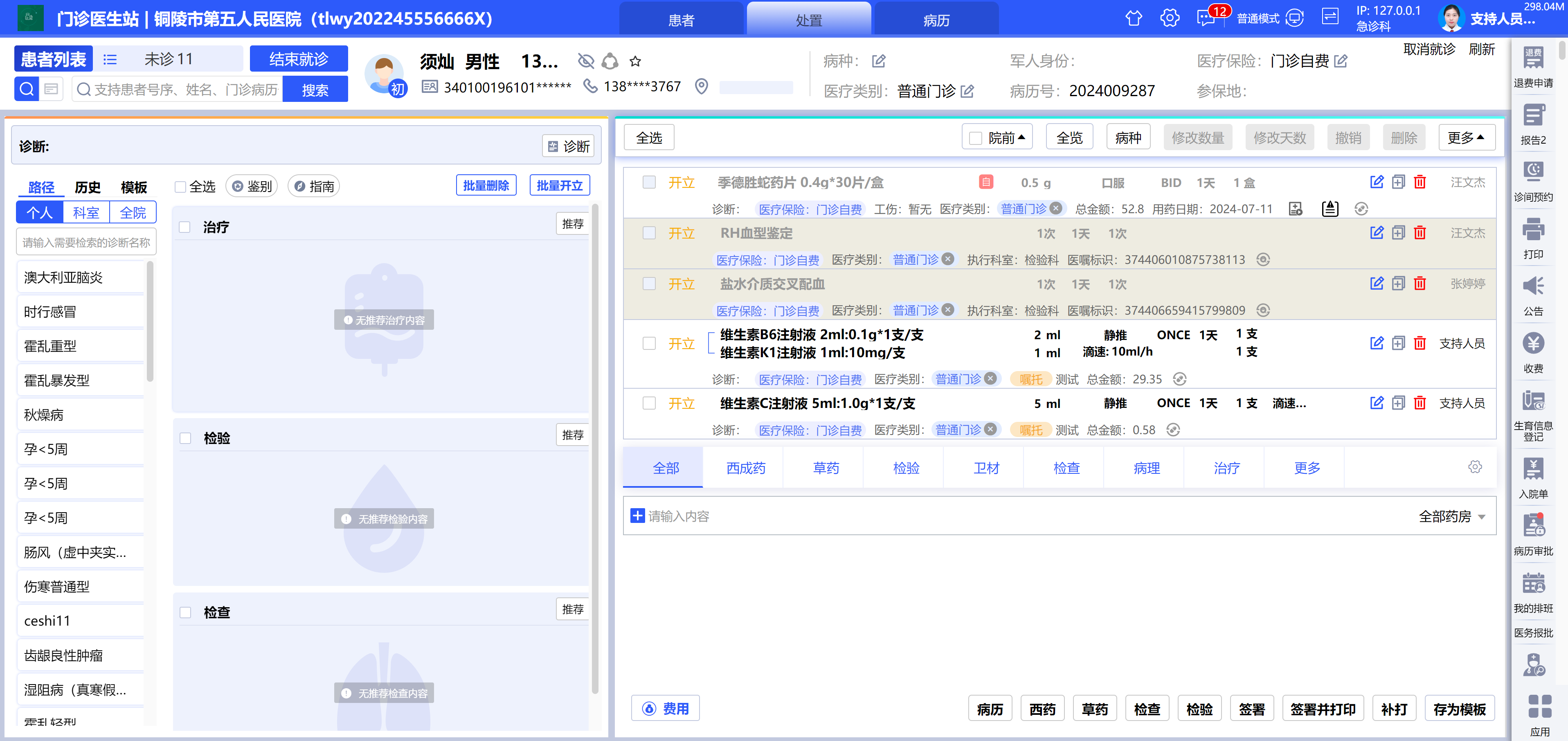Select the 西成药 category tab
This screenshot has height=741, width=1568.
click(x=746, y=468)
